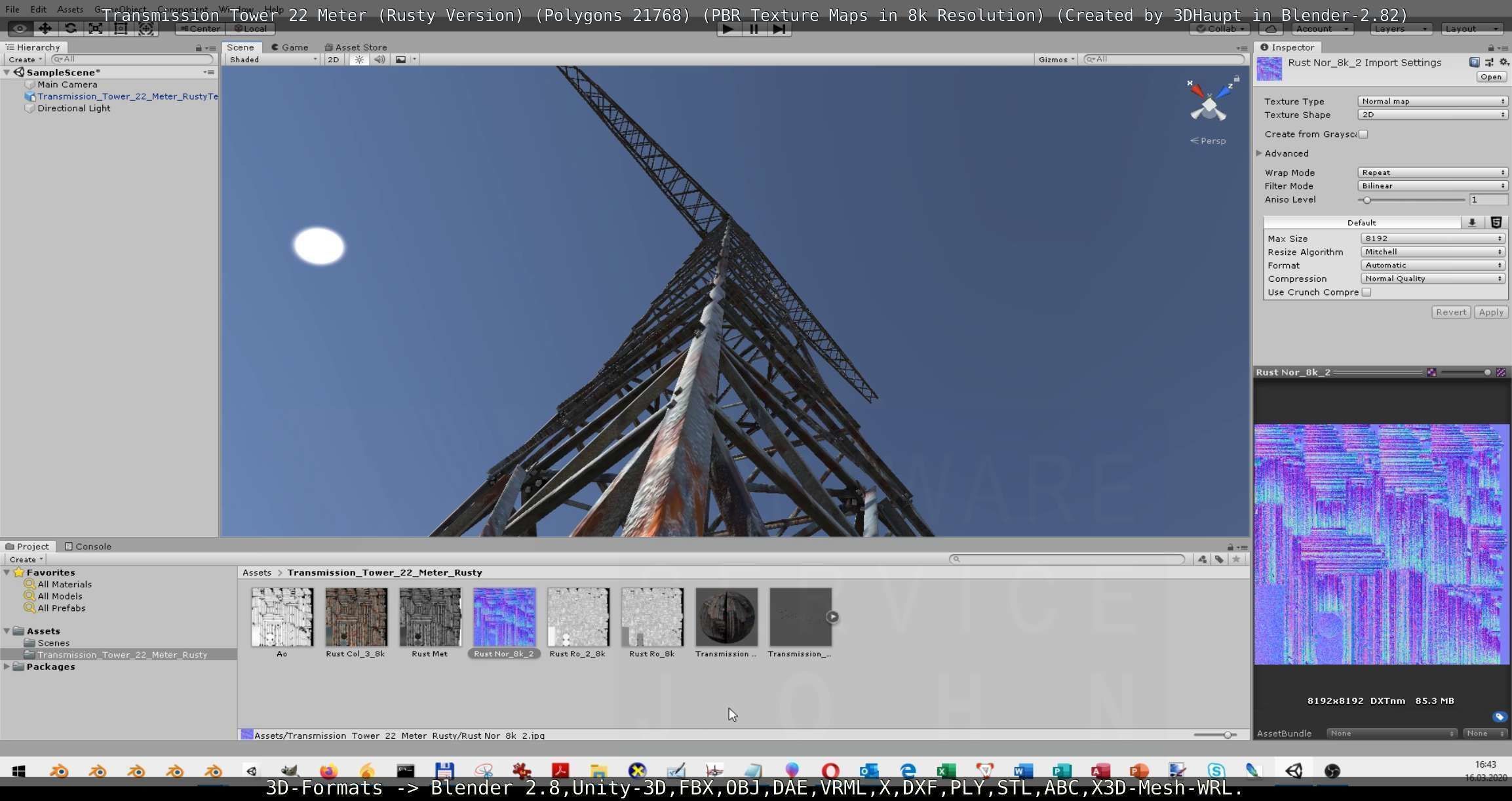The image size is (1512, 801).
Task: Click the Play button
Action: [x=727, y=29]
